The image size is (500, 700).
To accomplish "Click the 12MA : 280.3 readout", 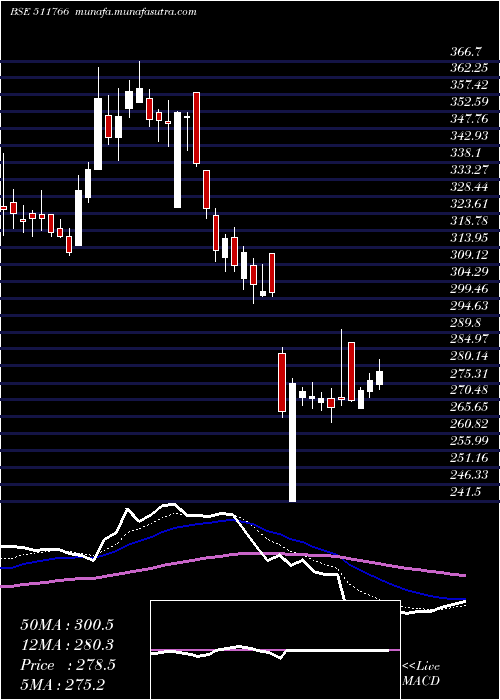I will point(67,645).
